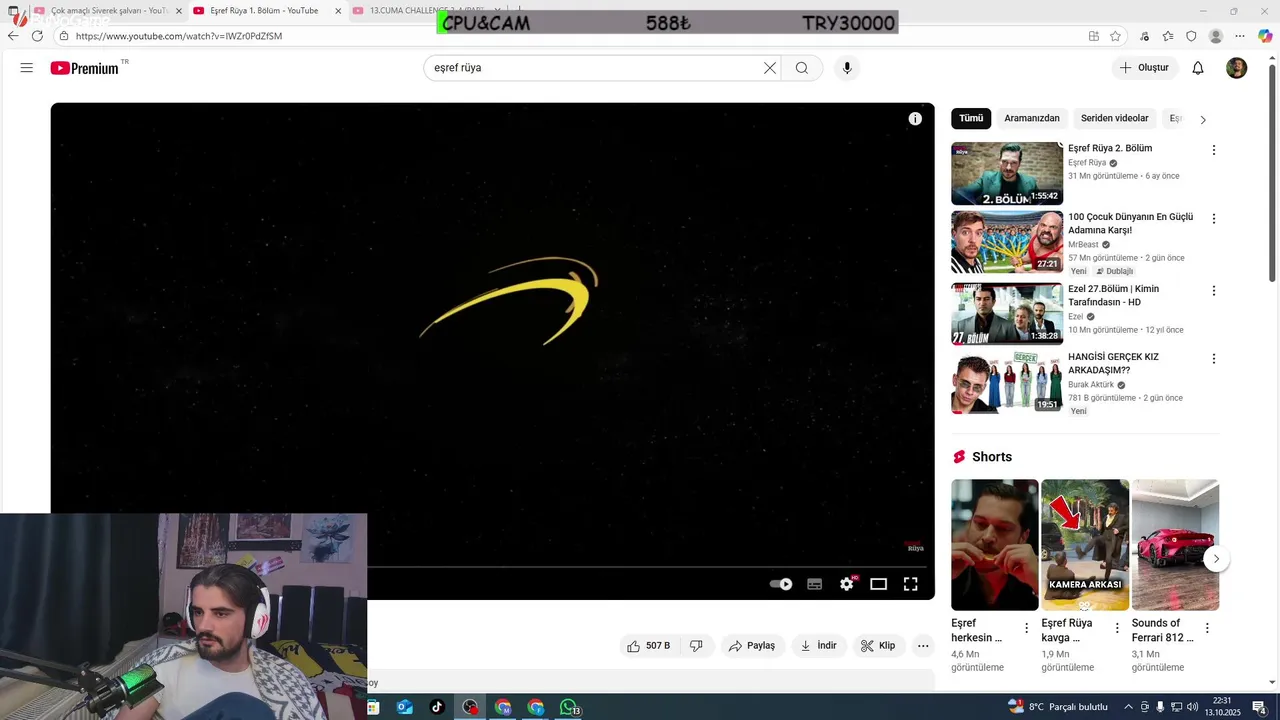This screenshot has width=1280, height=720.
Task: Open the YouTube account avatar menu
Action: pos(1237,68)
